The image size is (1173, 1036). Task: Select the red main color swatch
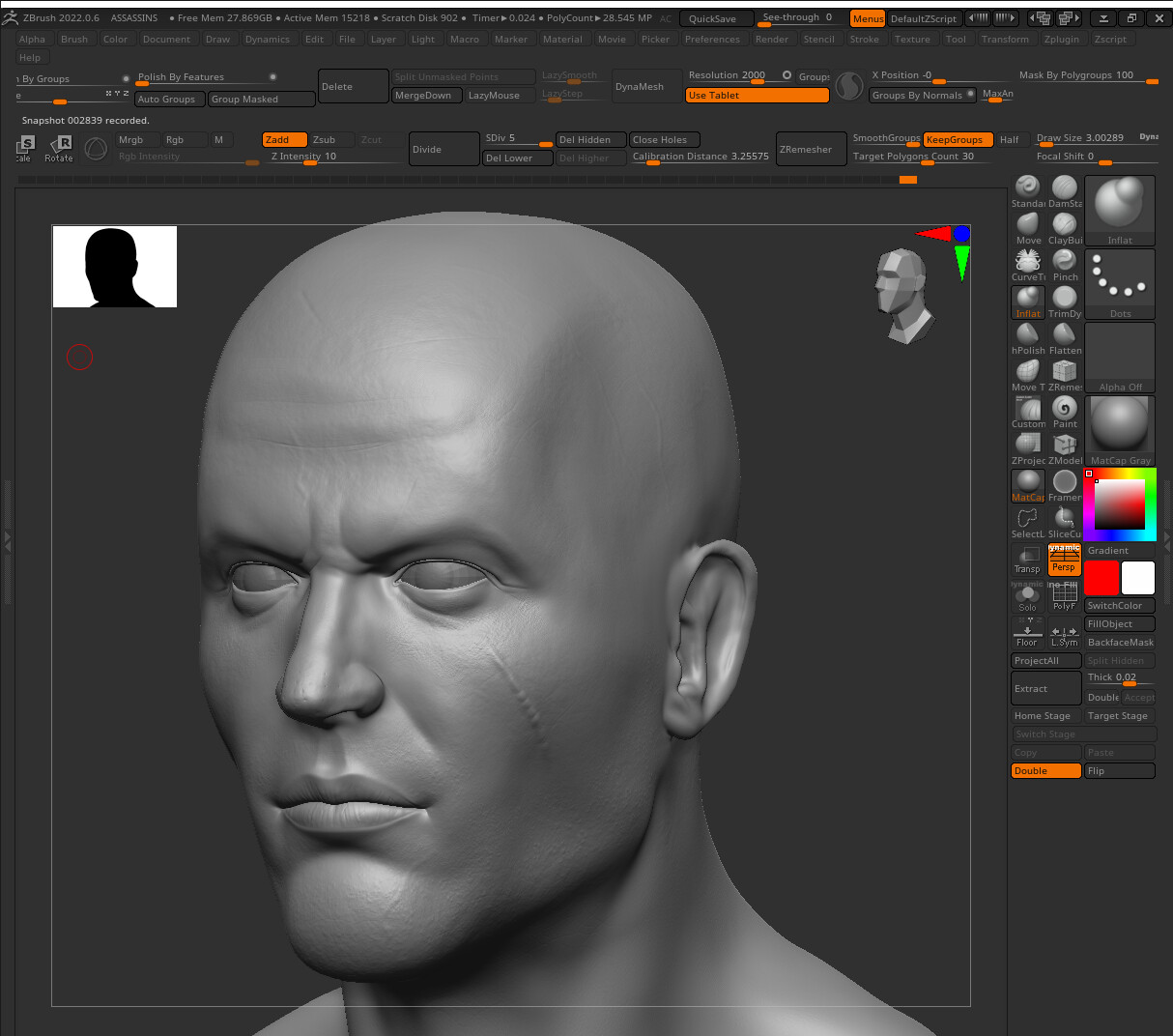coord(1101,578)
